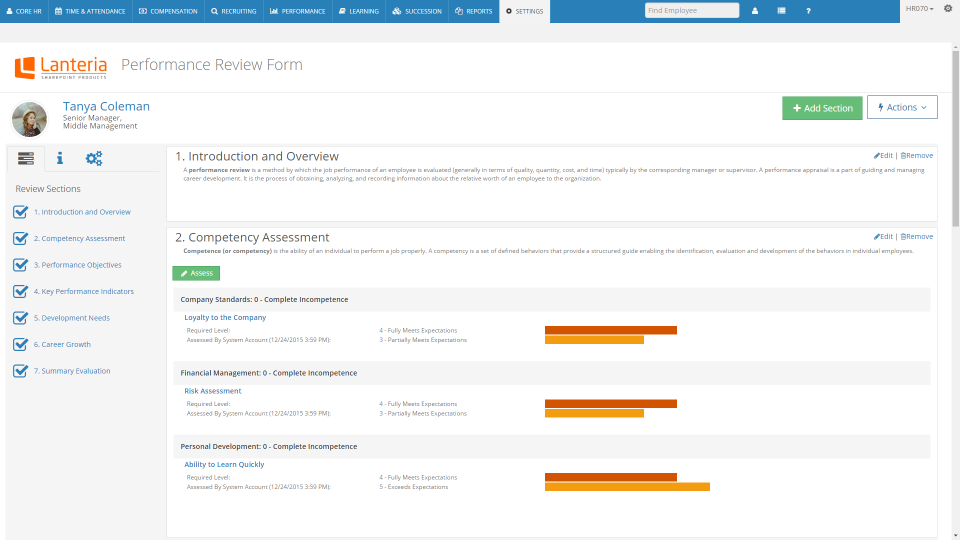960x540 pixels.
Task: Click the green Add Section button
Action: (822, 108)
